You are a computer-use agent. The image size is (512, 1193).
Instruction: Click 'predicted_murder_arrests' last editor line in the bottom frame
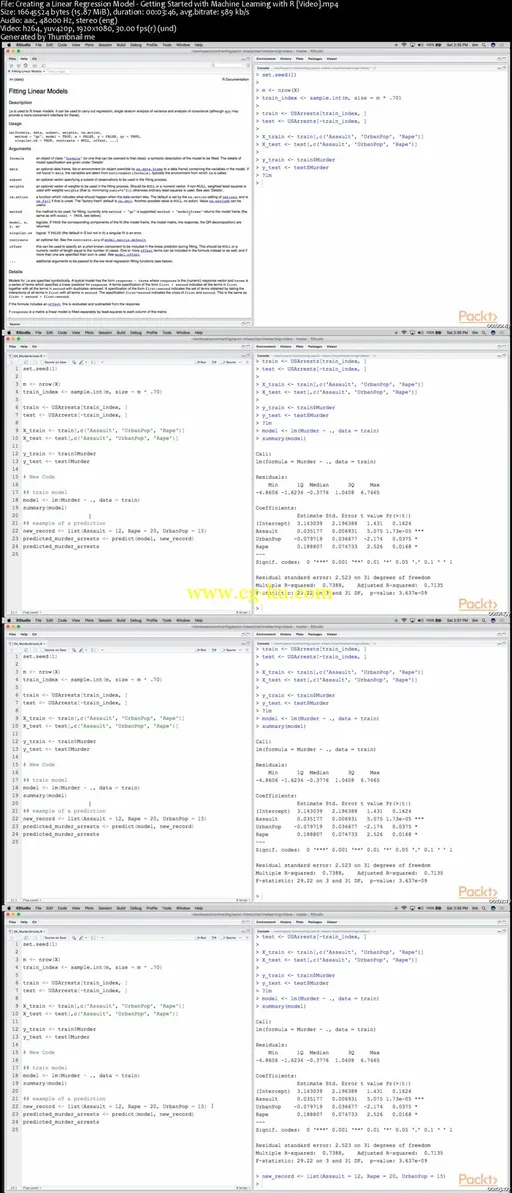point(60,1121)
